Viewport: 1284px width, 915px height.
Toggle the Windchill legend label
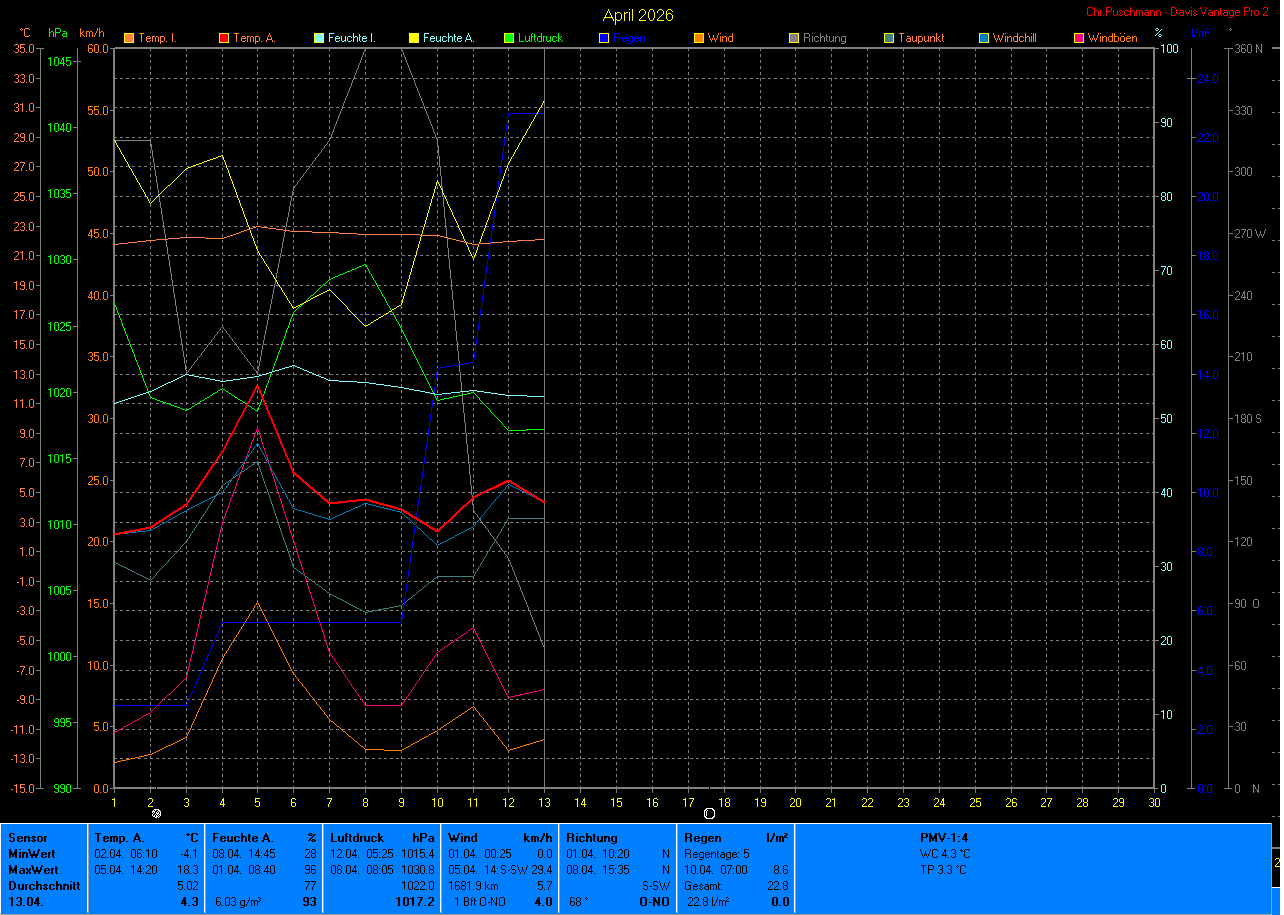tap(1016, 38)
